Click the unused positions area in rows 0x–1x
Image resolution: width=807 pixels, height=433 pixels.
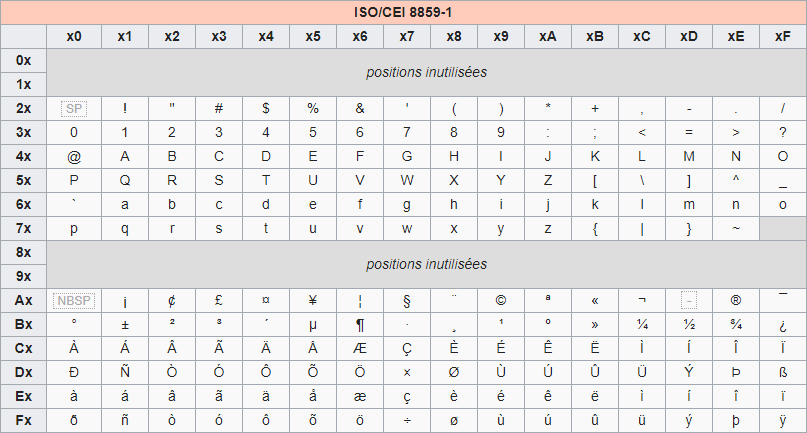pos(426,72)
